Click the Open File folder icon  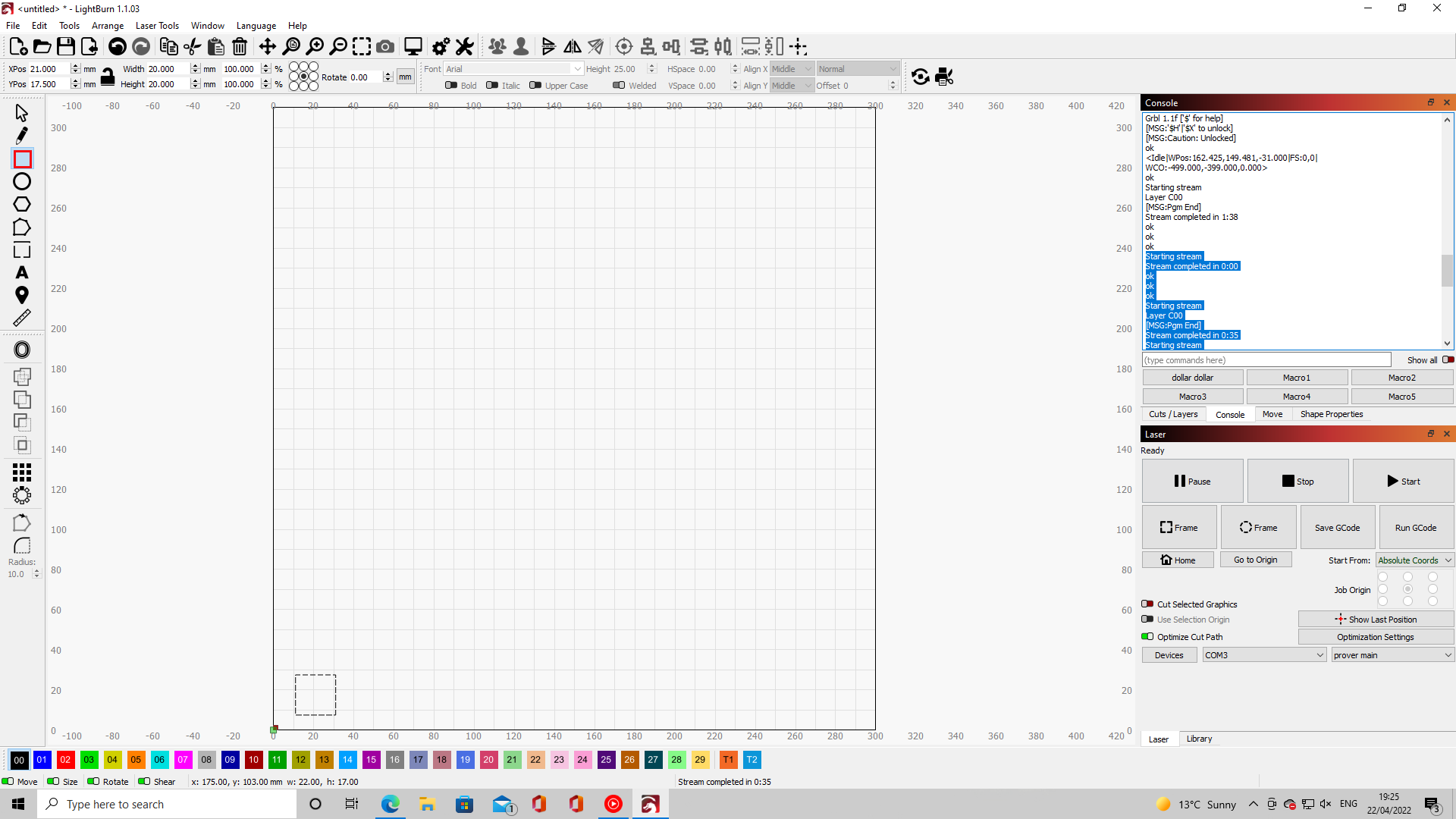click(42, 46)
